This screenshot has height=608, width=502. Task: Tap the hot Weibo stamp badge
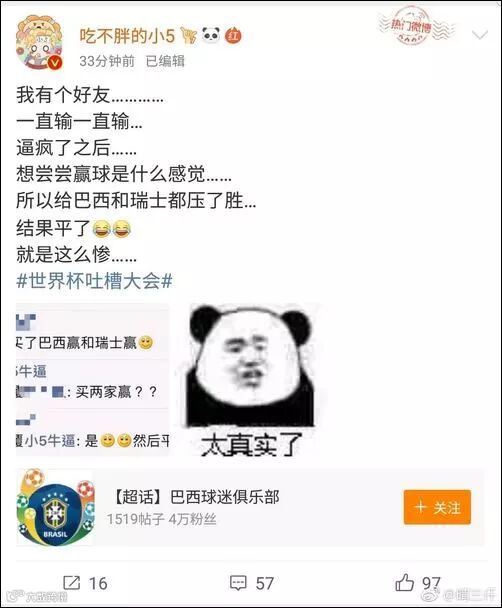pyautogui.click(x=411, y=26)
